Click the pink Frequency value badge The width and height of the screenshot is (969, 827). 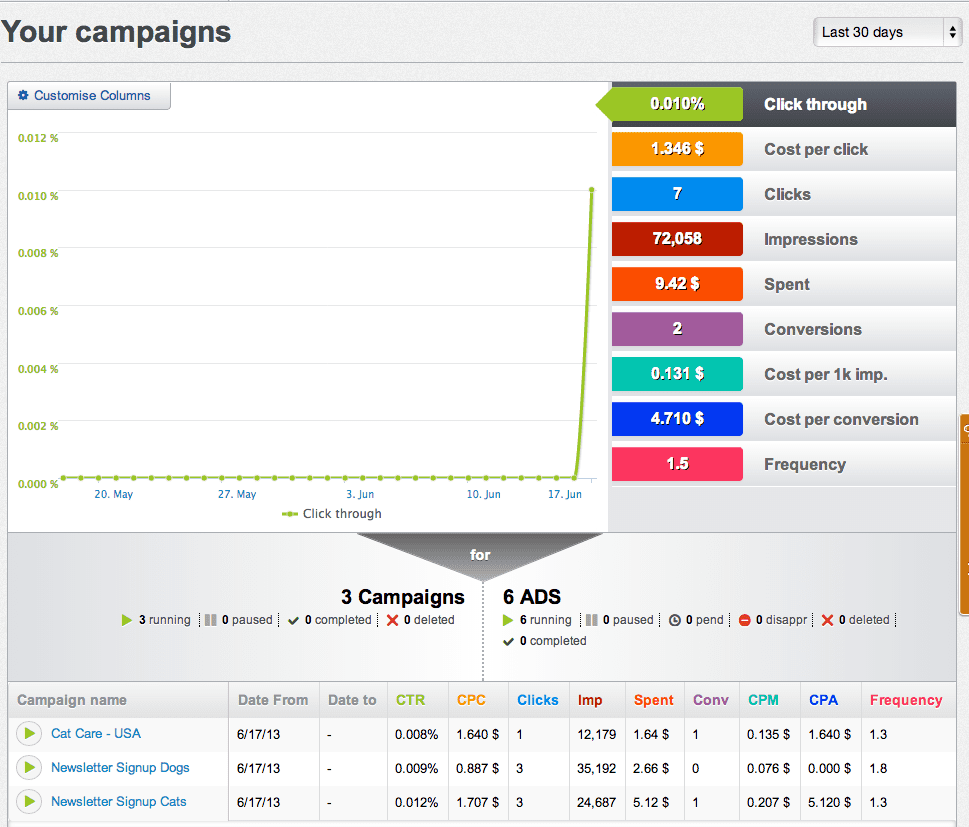[677, 464]
